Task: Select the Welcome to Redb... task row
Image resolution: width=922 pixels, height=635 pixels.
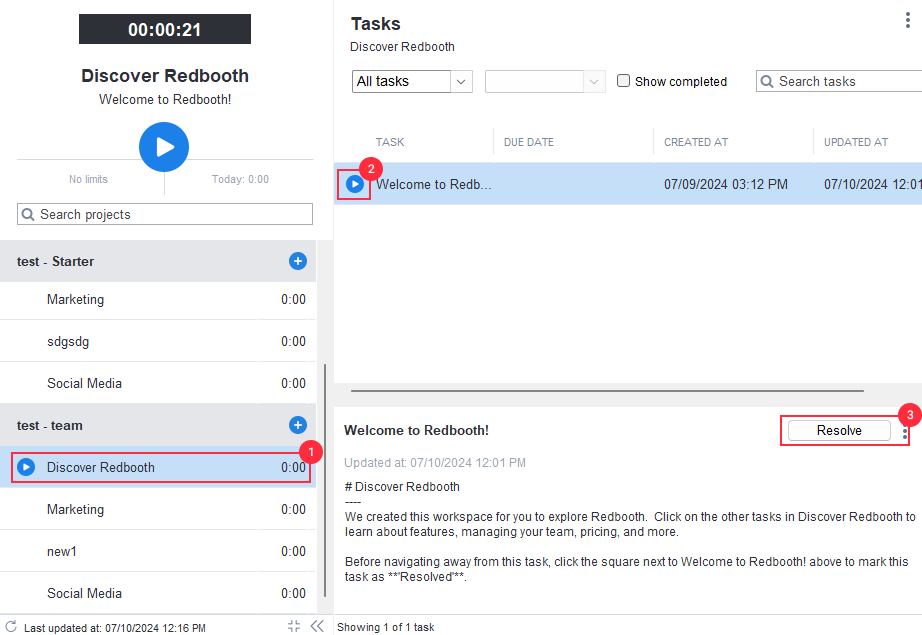Action: pyautogui.click(x=628, y=184)
